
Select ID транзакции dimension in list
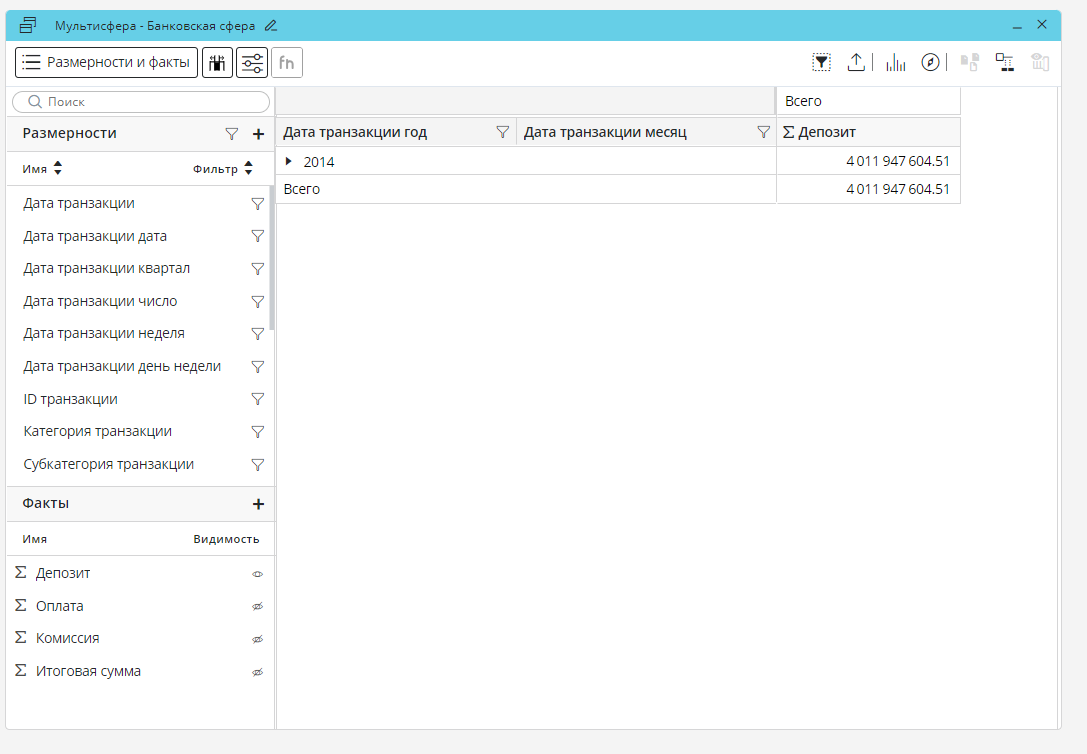[71, 399]
